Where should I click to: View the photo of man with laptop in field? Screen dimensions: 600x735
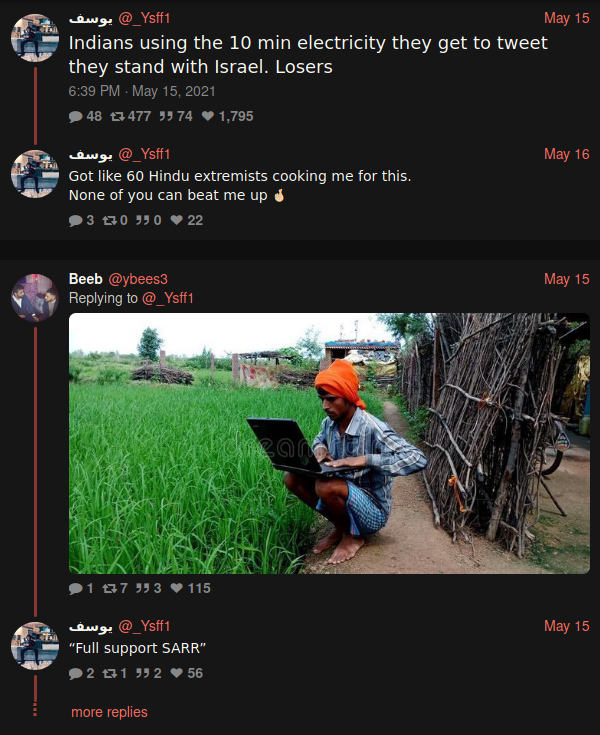click(329, 443)
